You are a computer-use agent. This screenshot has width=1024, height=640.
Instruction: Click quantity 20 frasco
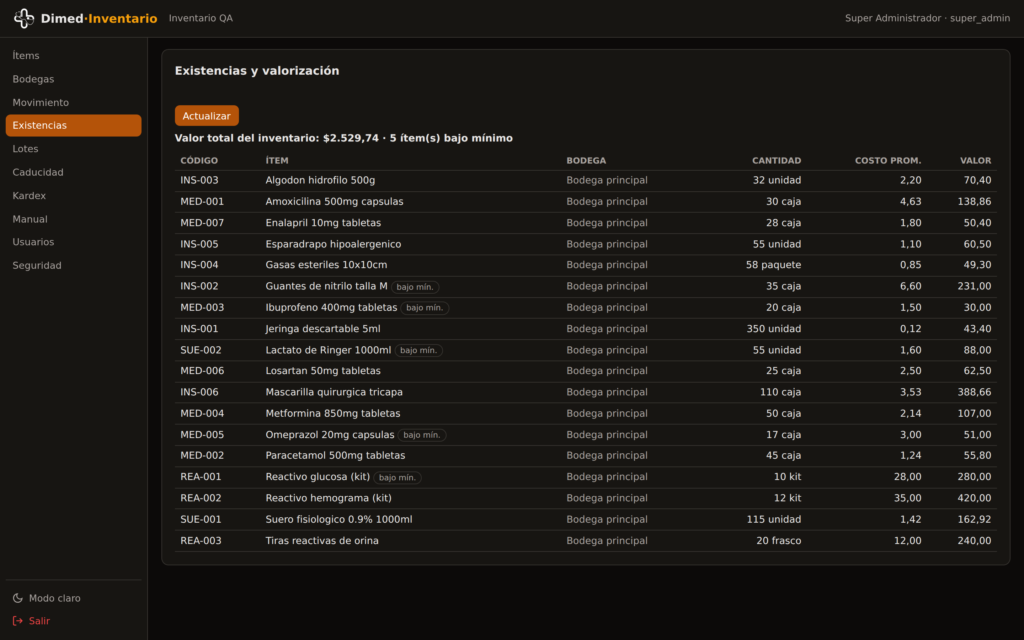pos(778,541)
